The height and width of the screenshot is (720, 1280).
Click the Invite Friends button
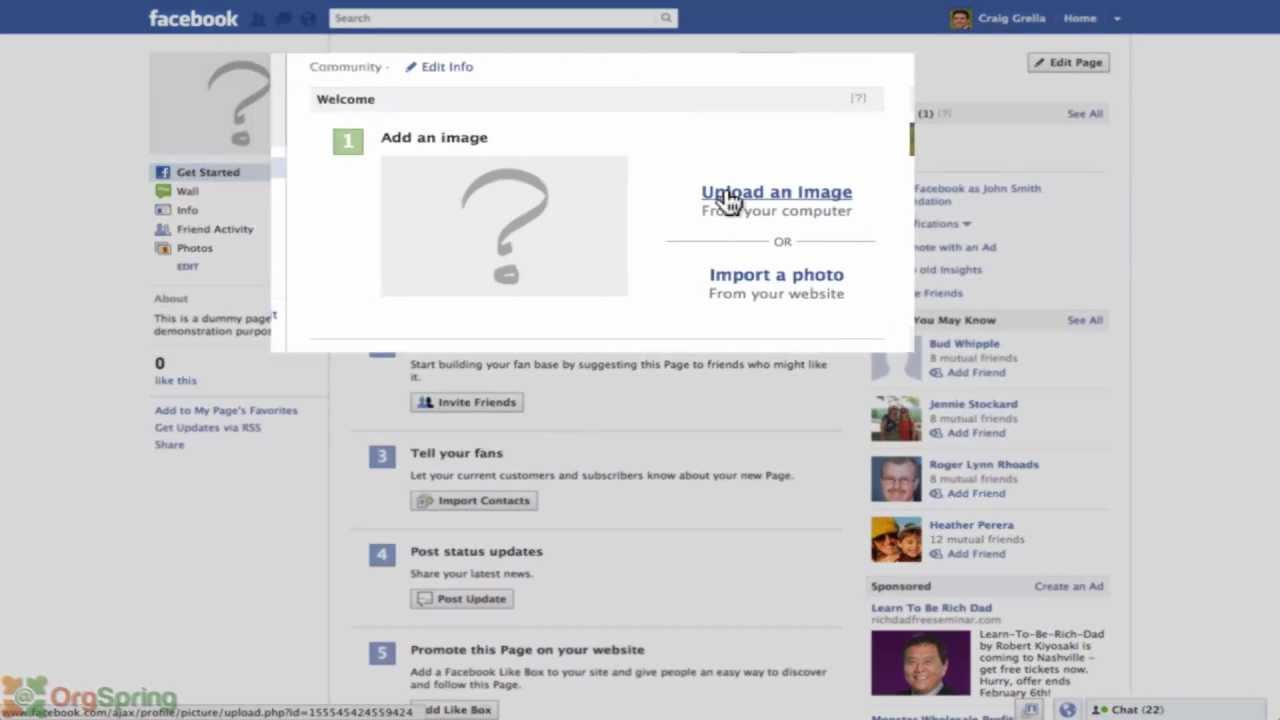[467, 402]
